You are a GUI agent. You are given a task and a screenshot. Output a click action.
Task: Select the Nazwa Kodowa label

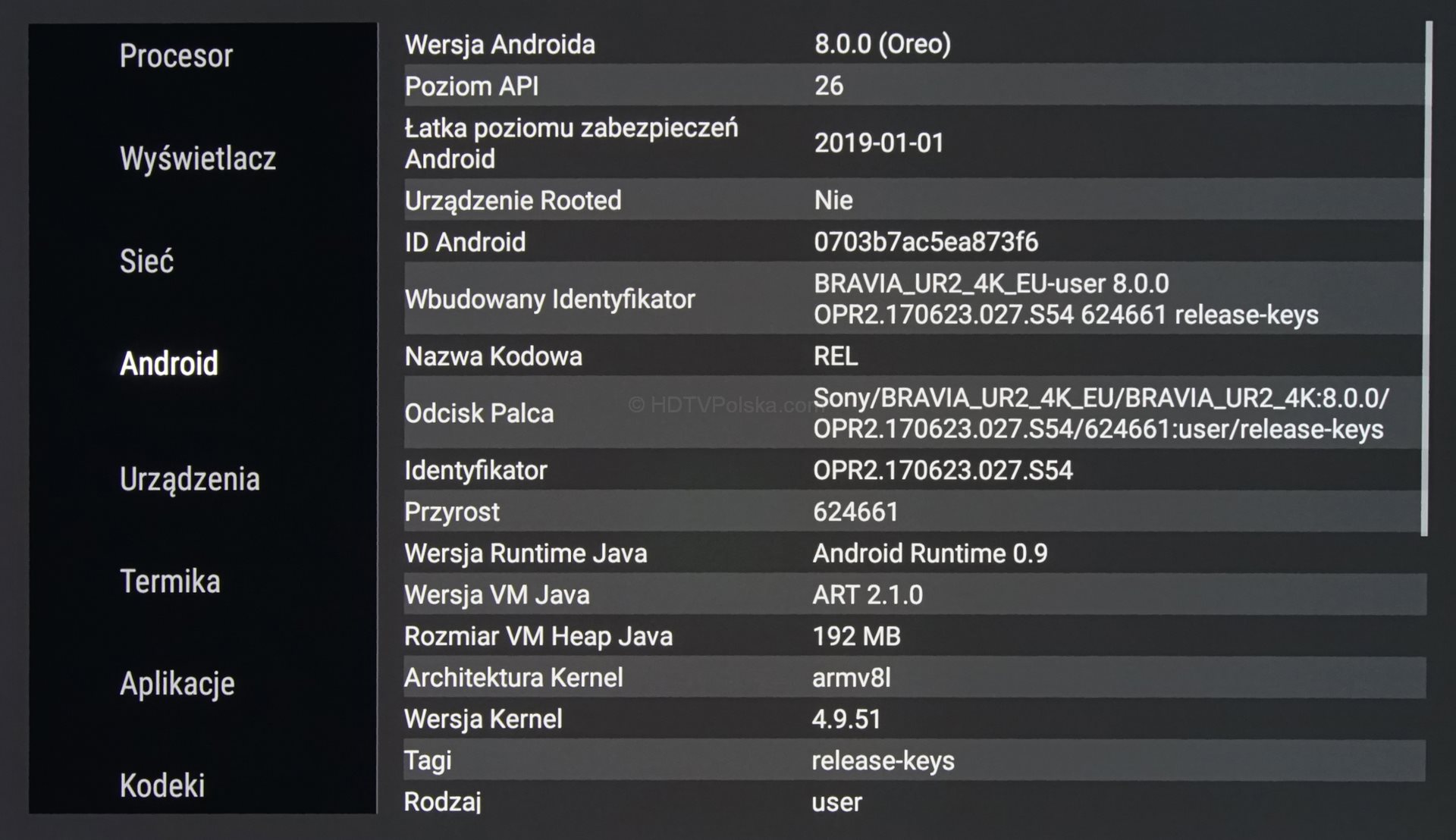pos(493,356)
